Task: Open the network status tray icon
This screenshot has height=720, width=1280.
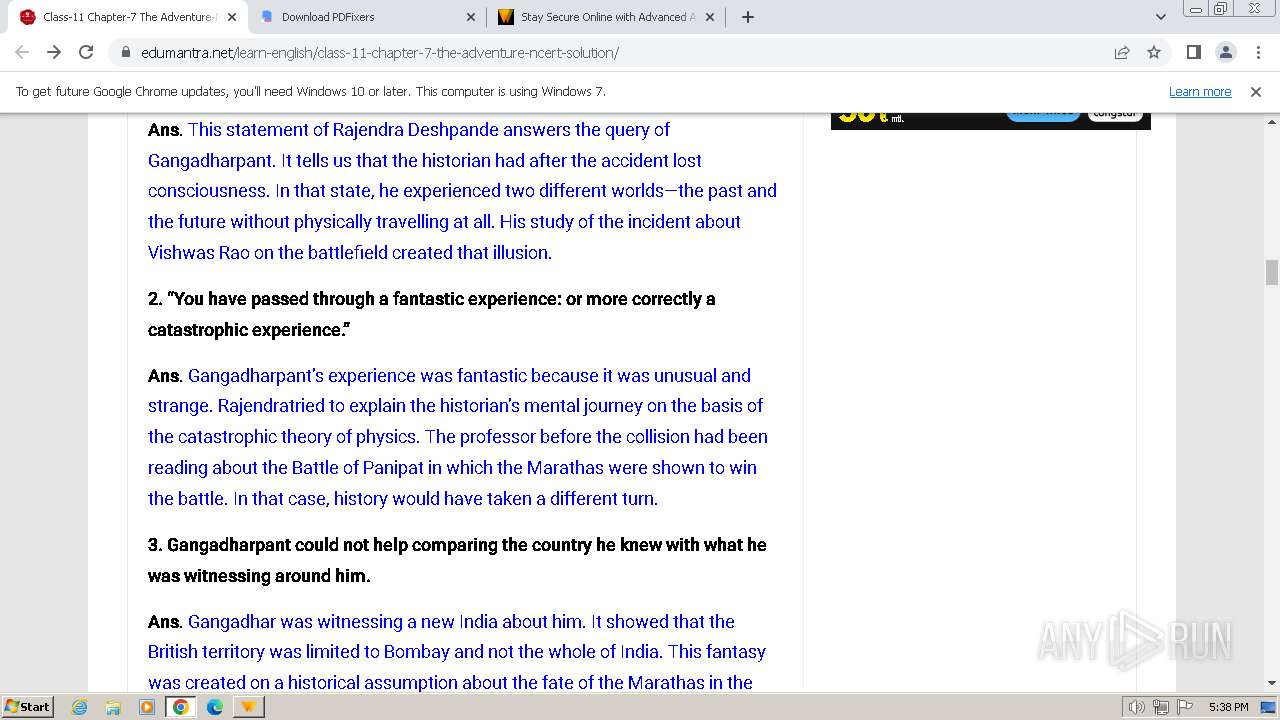Action: (1161, 707)
